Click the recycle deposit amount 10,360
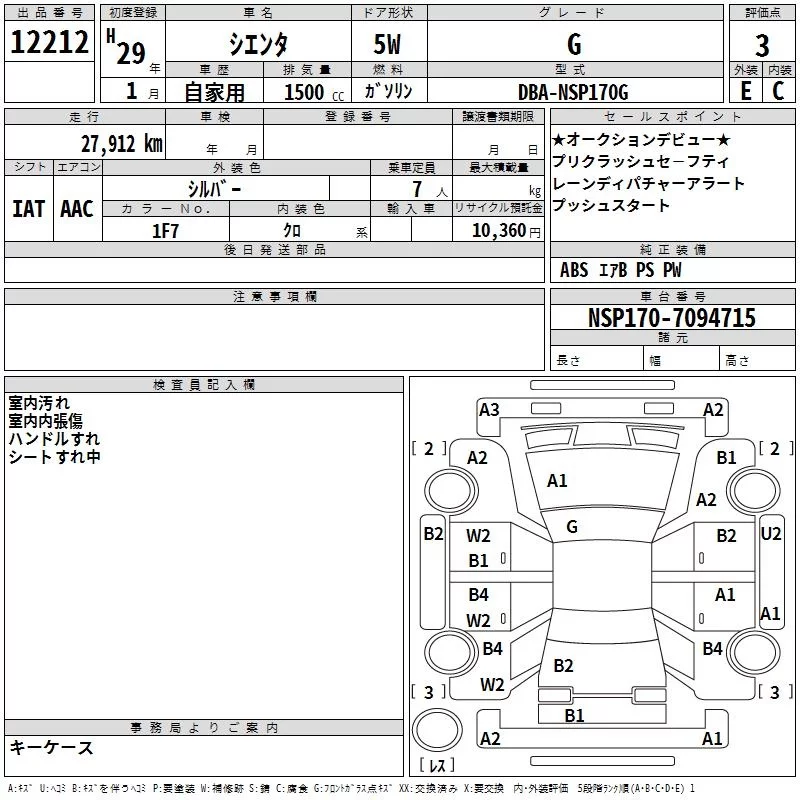Image resolution: width=800 pixels, height=800 pixels. pos(496,230)
